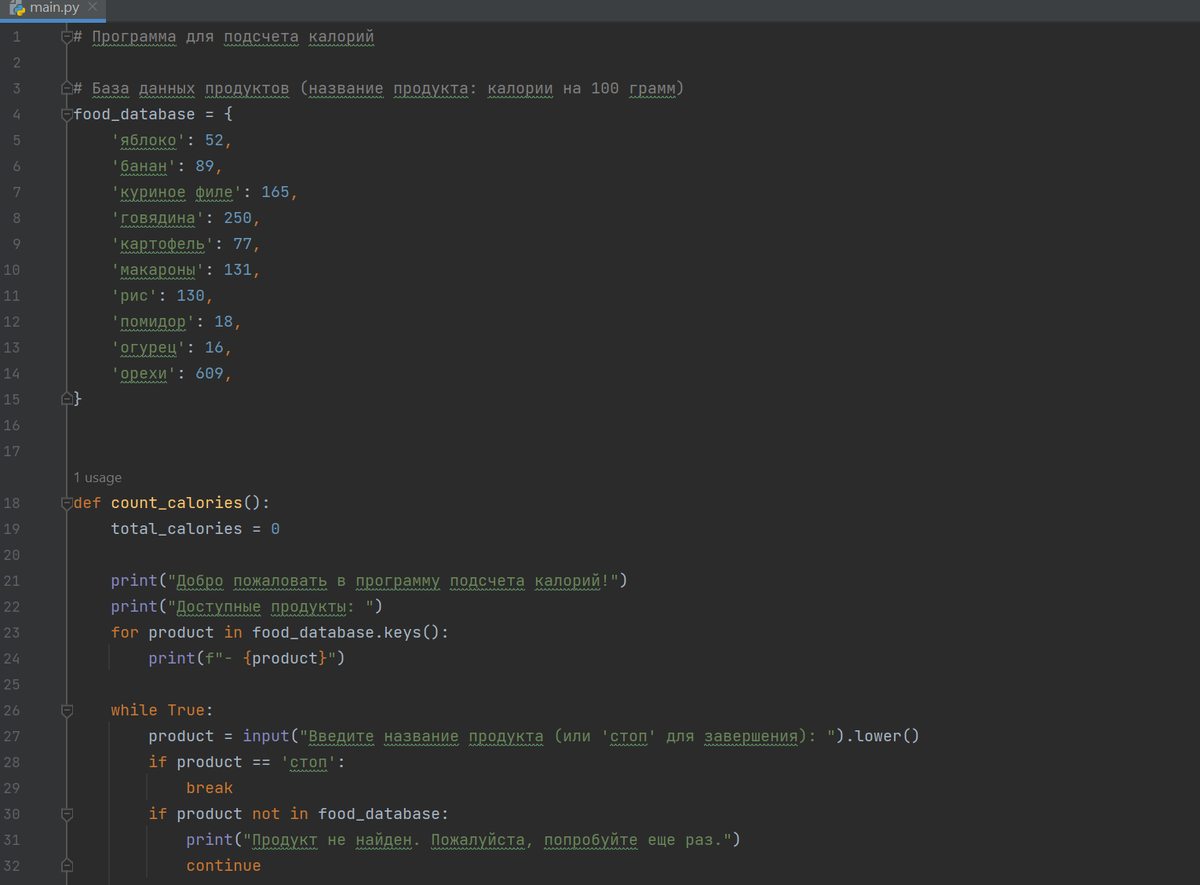Collapse the comment block at line 1
The height and width of the screenshot is (885, 1200).
(x=66, y=38)
